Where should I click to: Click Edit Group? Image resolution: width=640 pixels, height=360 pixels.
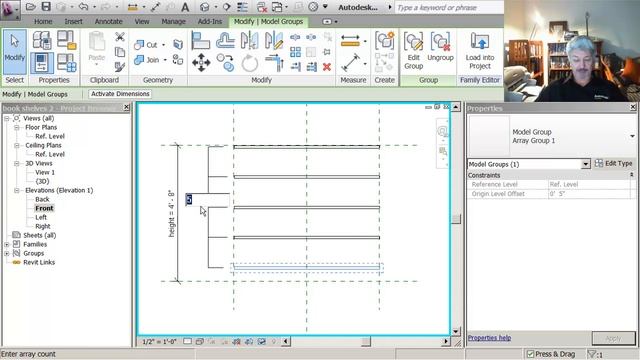coord(413,51)
